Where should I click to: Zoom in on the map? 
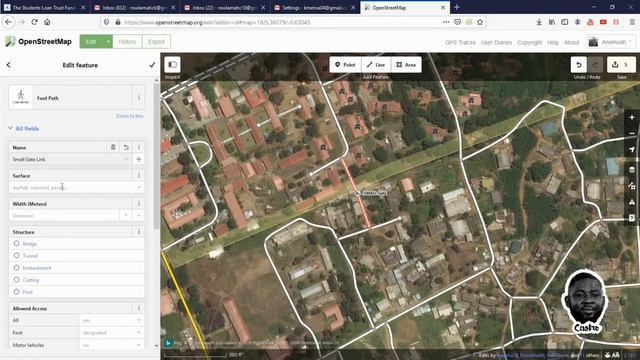tap(632, 118)
